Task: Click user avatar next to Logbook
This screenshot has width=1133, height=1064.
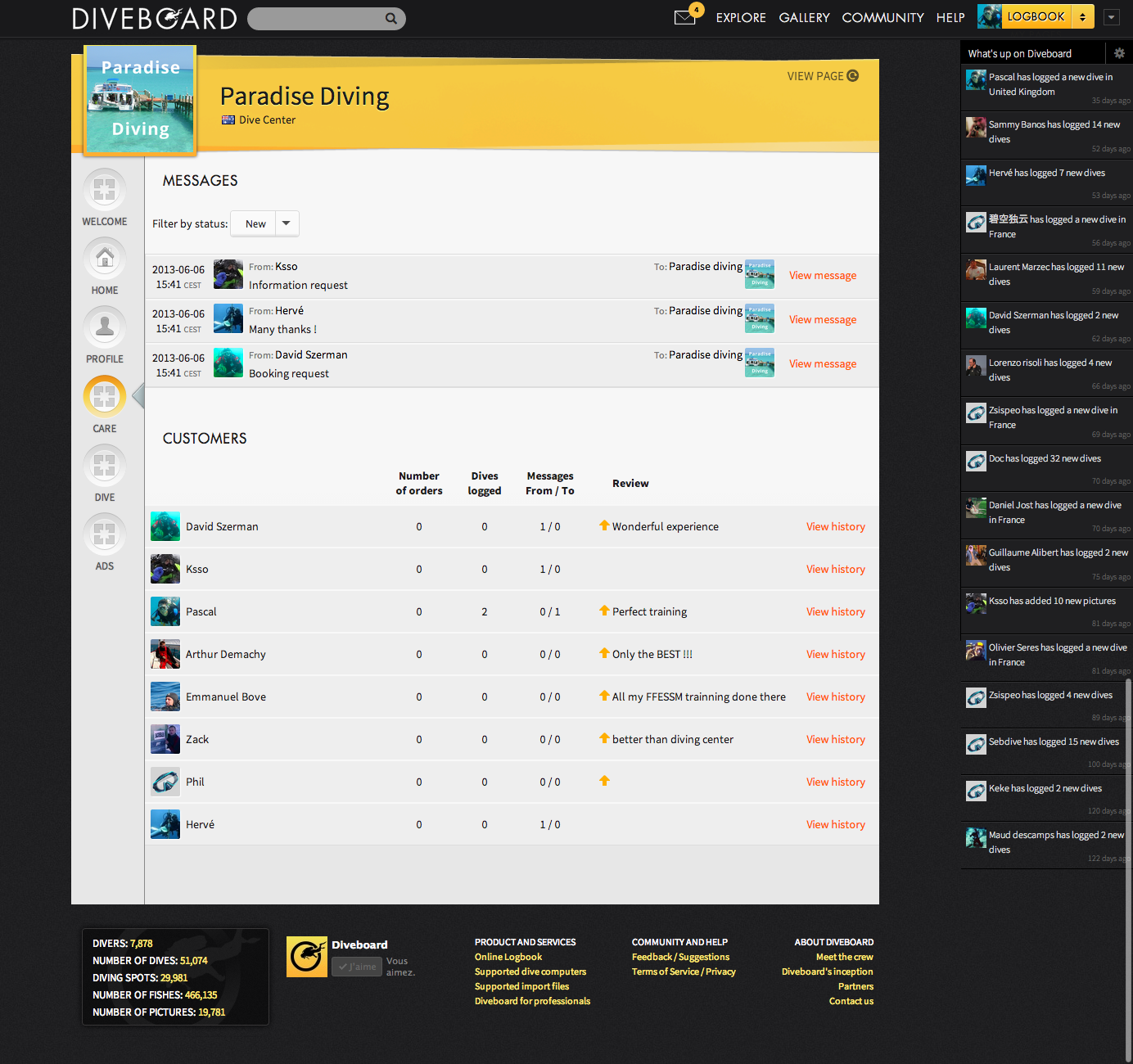Action: pyautogui.click(x=989, y=16)
